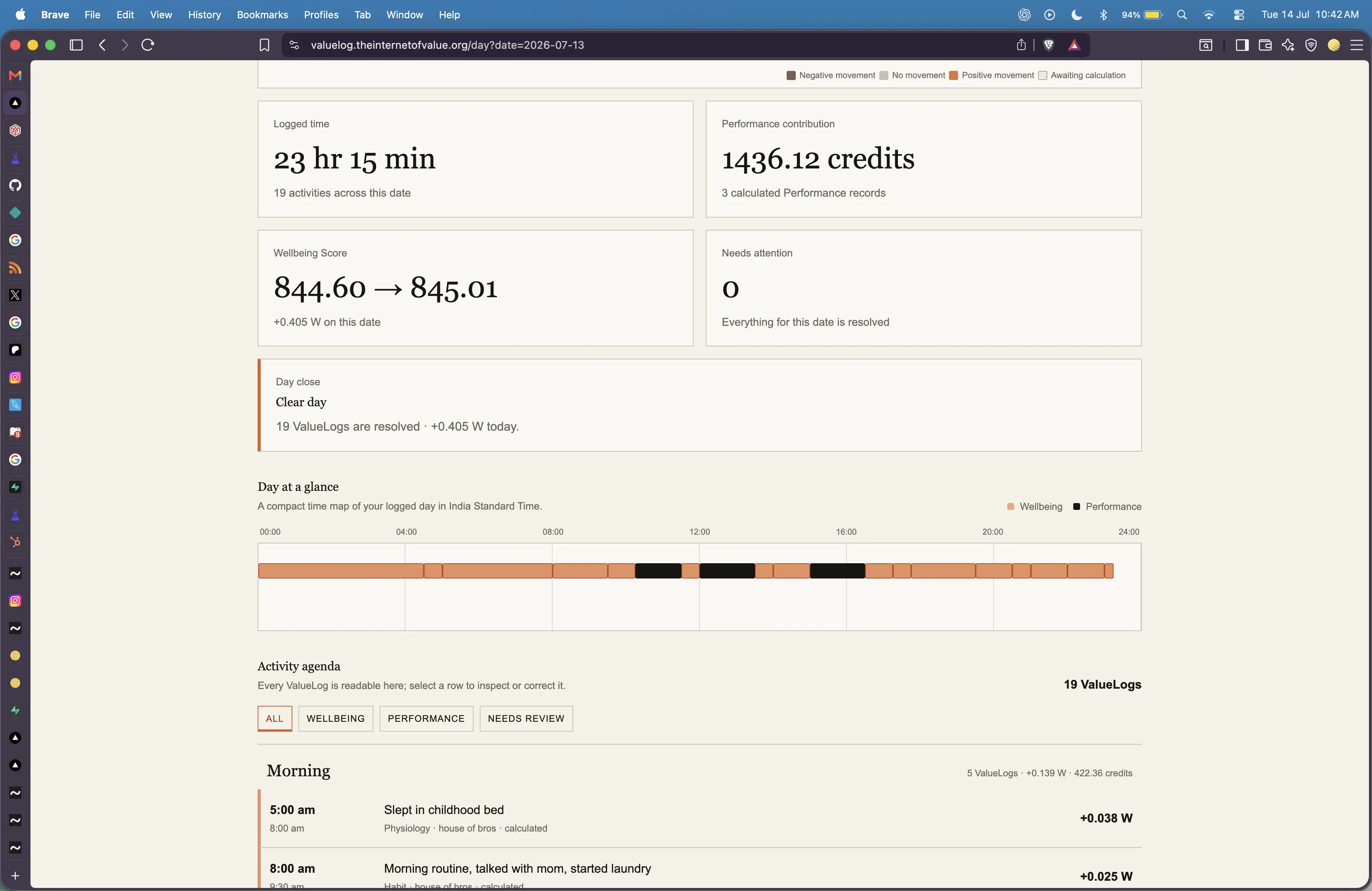
Task: Reload the ValueLog page
Action: tap(147, 45)
